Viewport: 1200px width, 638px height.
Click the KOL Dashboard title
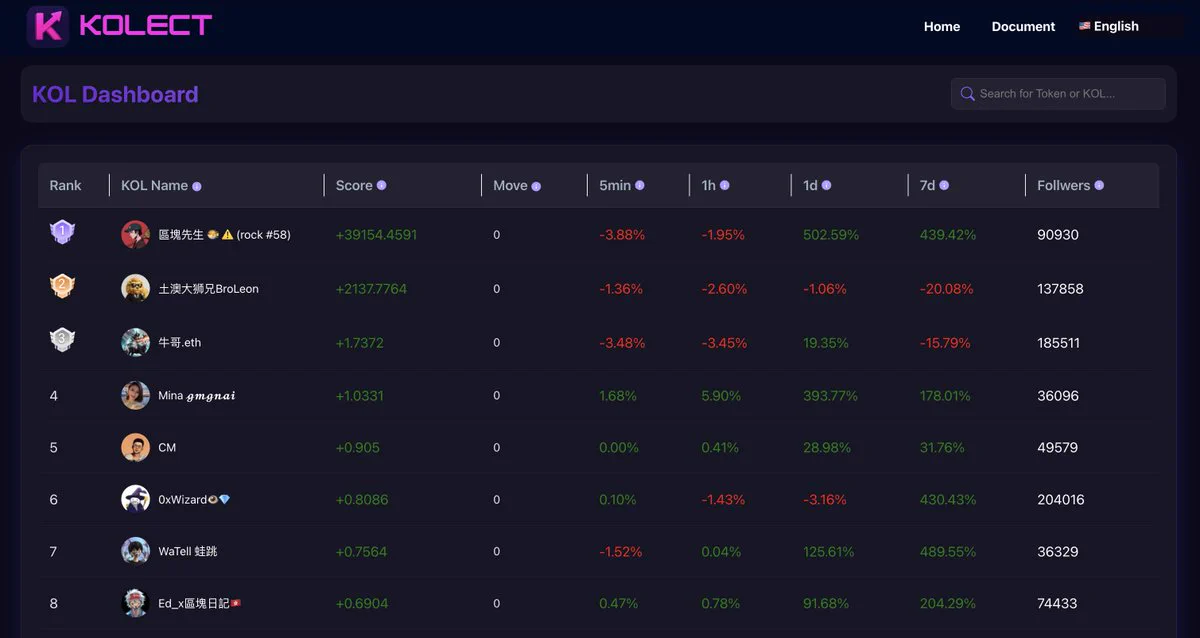click(x=115, y=94)
